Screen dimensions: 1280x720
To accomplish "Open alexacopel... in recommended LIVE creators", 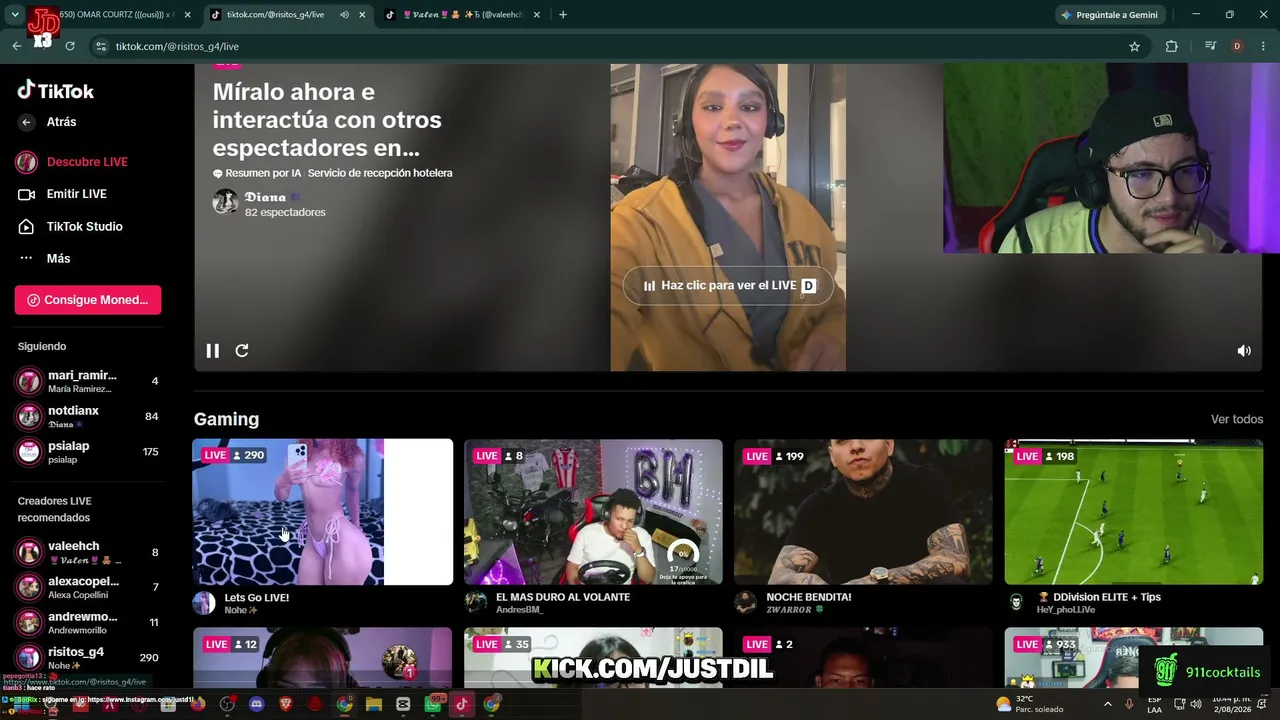I will pos(88,587).
